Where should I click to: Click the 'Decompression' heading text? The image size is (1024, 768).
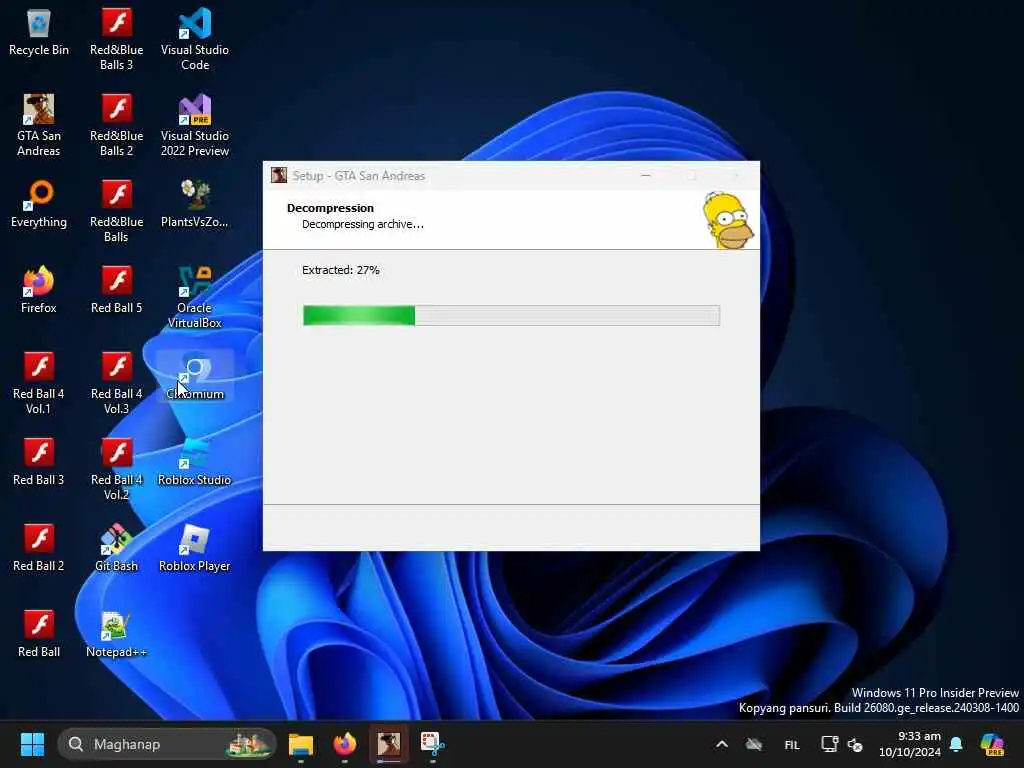[330, 208]
